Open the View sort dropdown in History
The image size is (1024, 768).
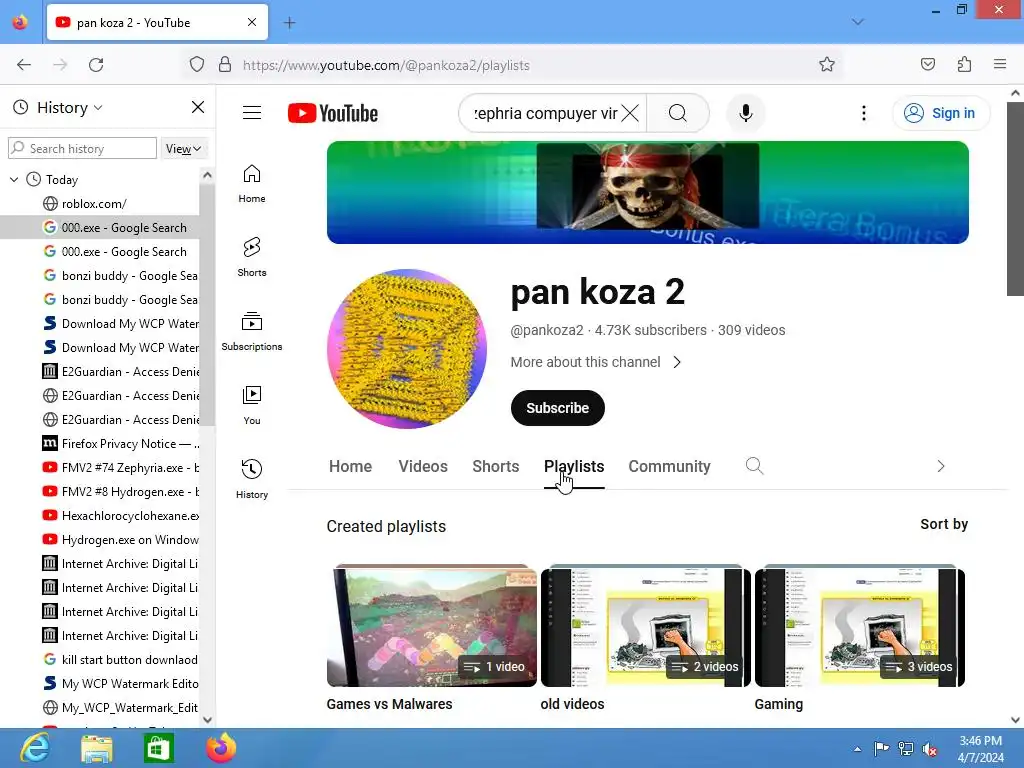[183, 148]
